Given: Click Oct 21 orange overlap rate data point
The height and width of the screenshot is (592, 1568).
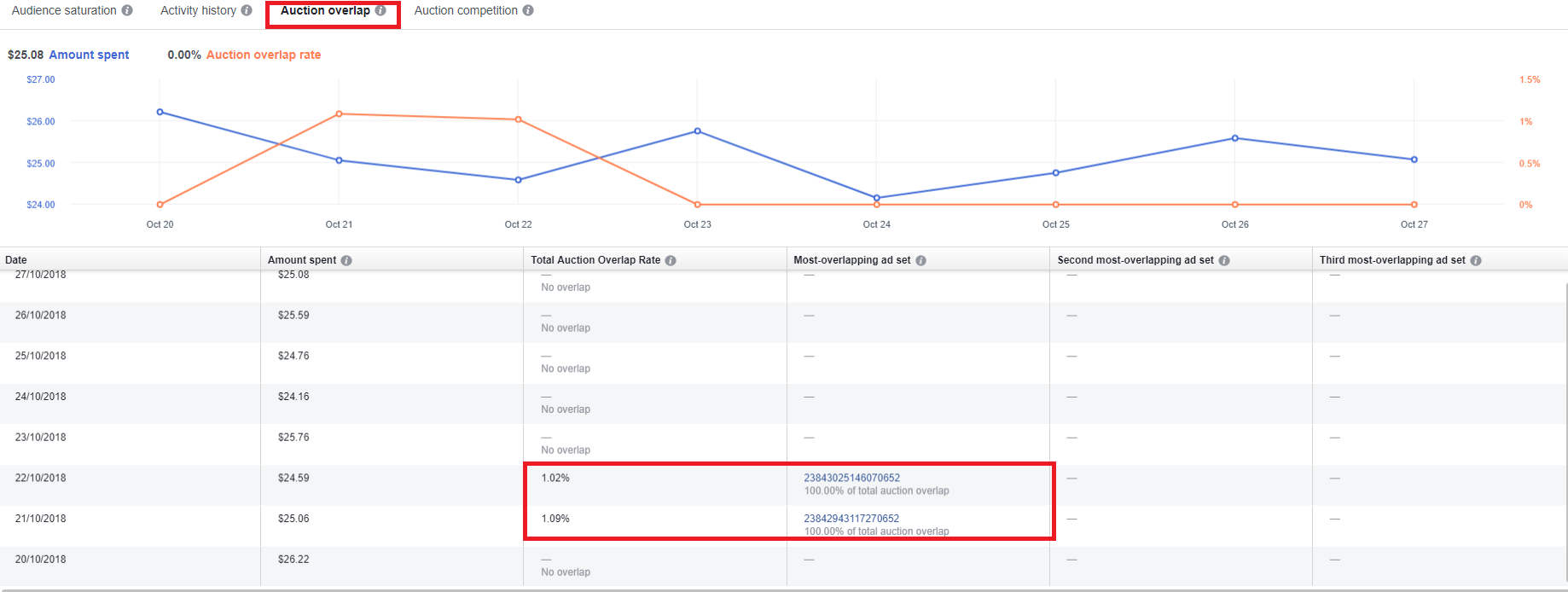Looking at the screenshot, I should (339, 113).
